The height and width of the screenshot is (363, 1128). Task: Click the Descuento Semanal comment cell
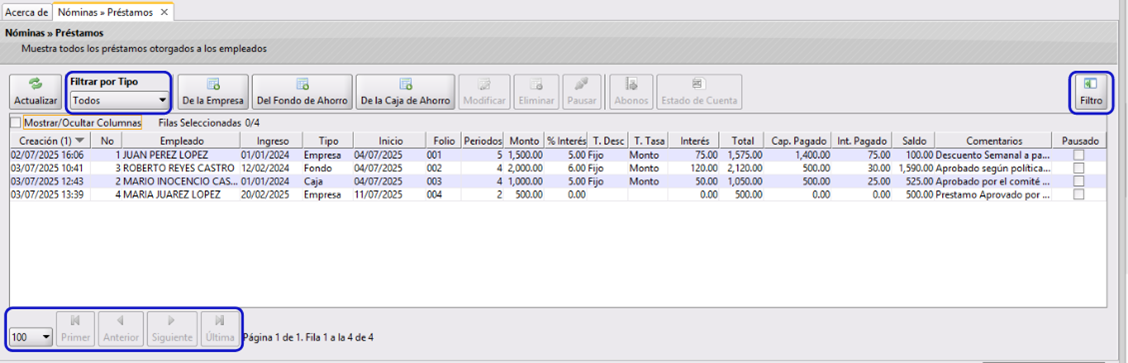[994, 155]
